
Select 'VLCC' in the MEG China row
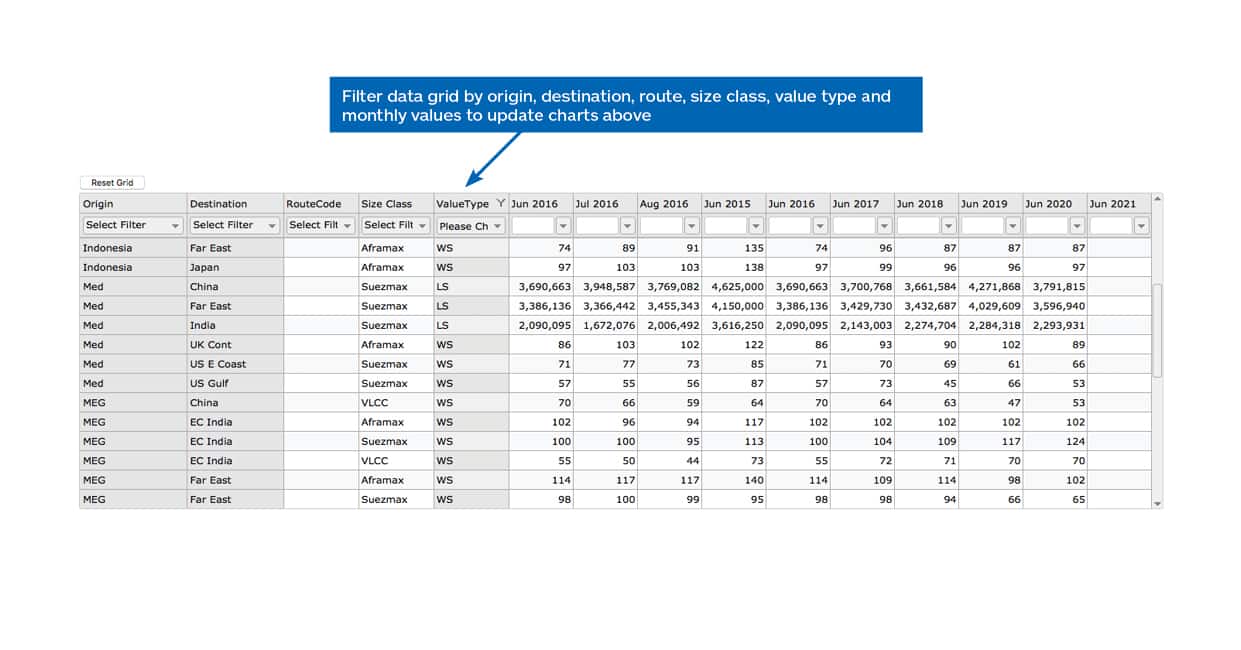click(396, 403)
